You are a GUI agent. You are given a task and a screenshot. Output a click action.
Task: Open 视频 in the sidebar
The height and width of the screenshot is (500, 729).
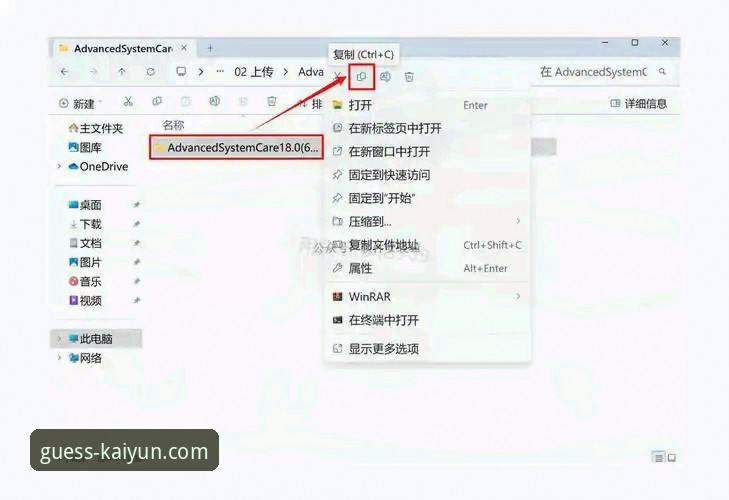pos(85,300)
